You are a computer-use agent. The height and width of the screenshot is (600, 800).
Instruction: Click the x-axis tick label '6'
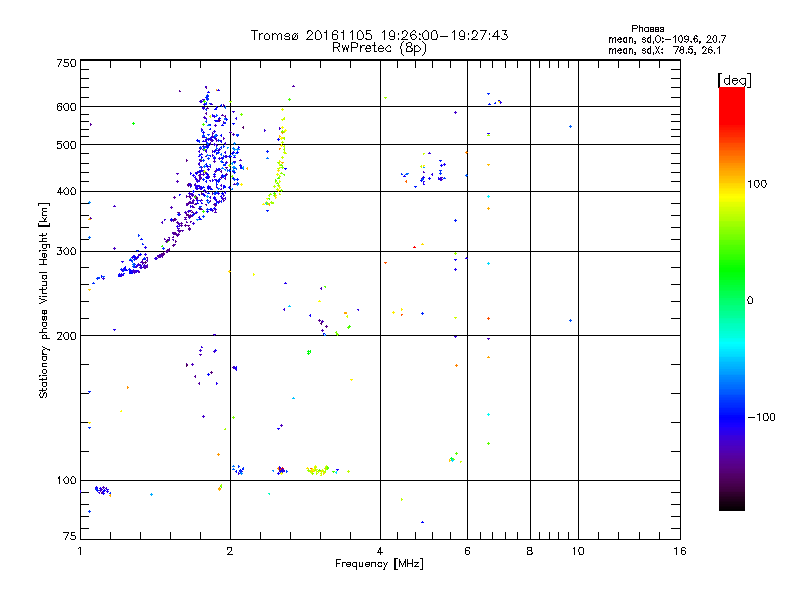tap(467, 551)
